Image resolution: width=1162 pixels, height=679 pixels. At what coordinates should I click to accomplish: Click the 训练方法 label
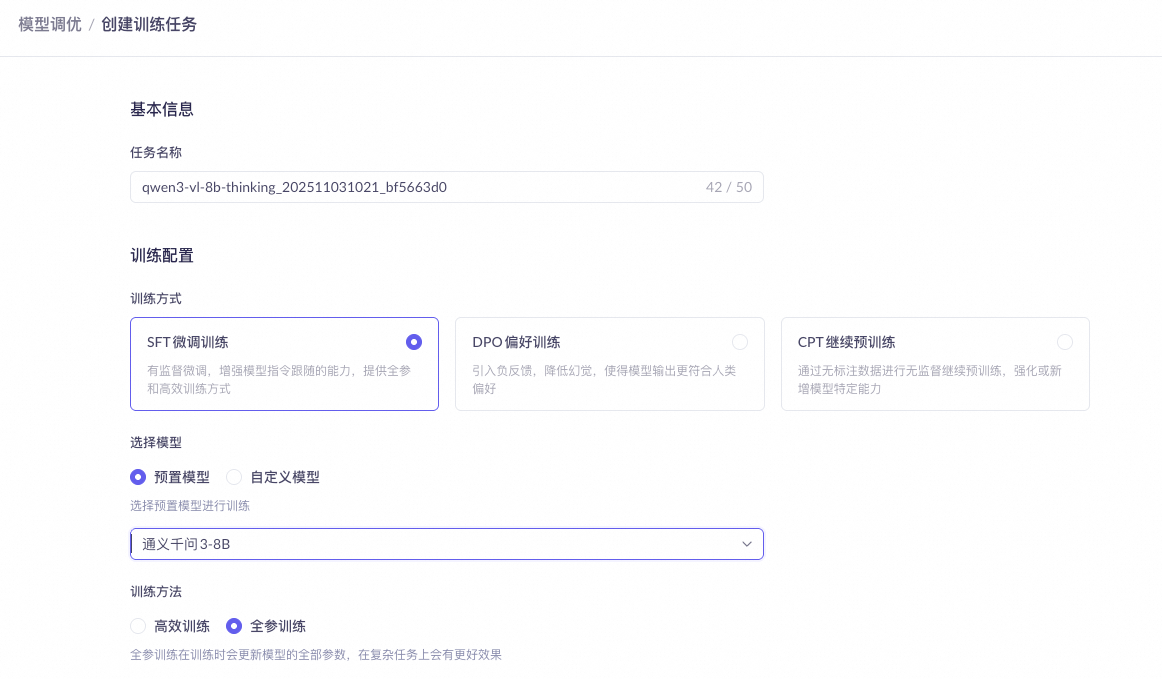coord(156,592)
